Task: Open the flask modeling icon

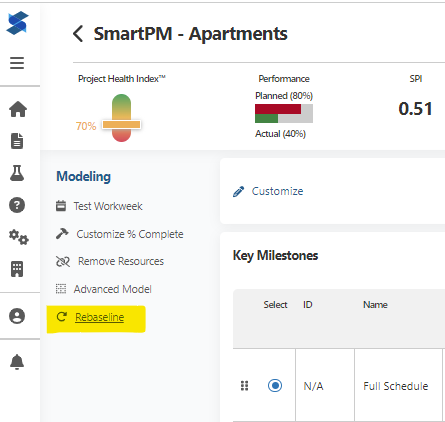Action: (17, 173)
